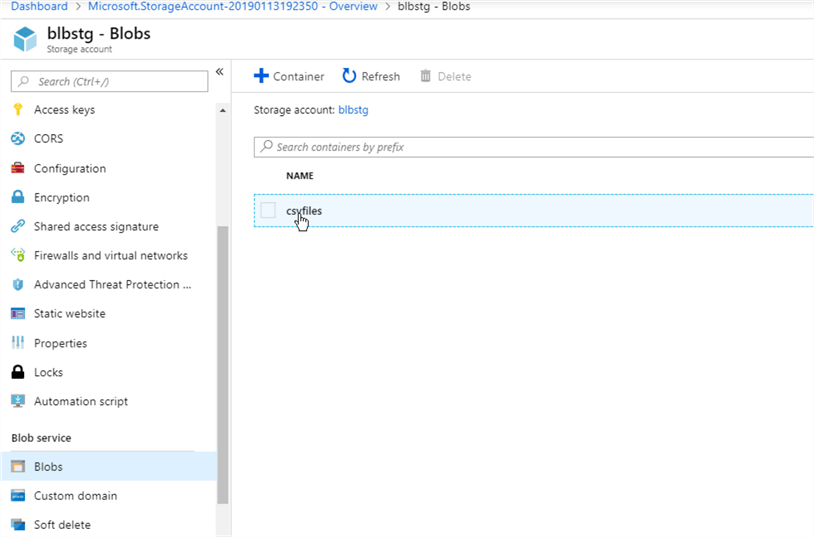Click the Shared access signature link icon

tap(18, 226)
